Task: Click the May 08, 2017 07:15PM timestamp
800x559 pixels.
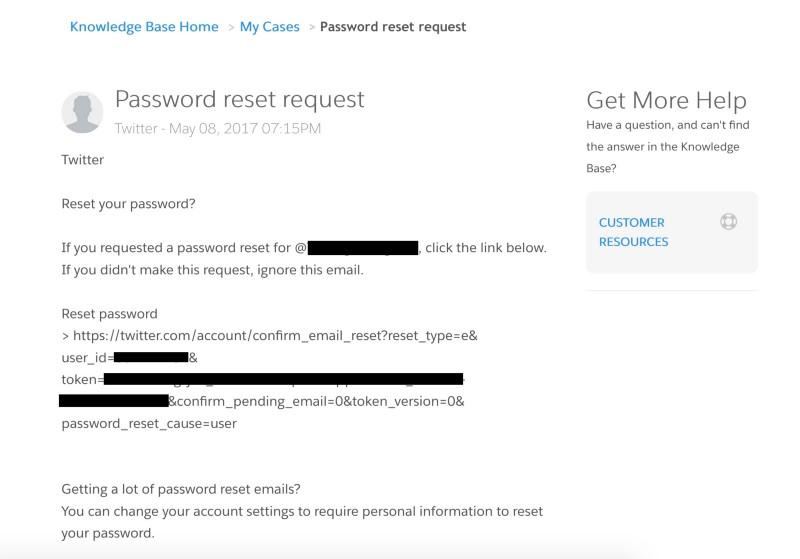Action: click(x=245, y=128)
